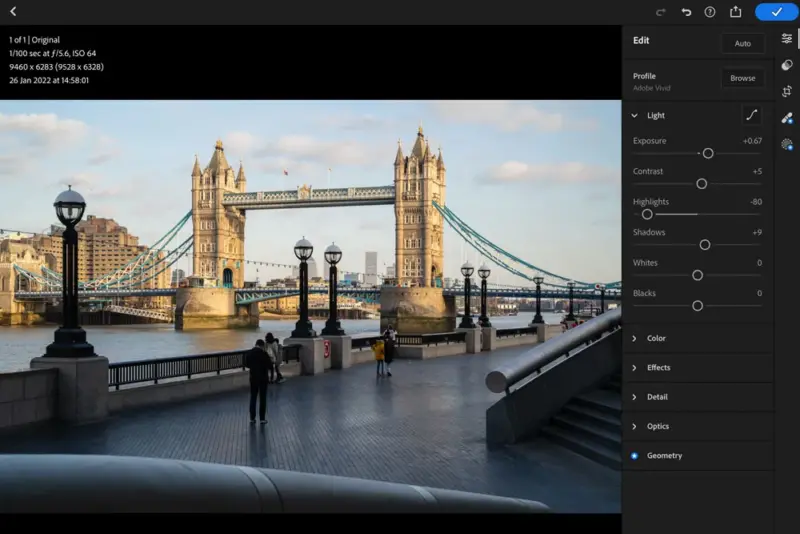
Task: Go back using the top-left arrow
Action: coord(13,12)
